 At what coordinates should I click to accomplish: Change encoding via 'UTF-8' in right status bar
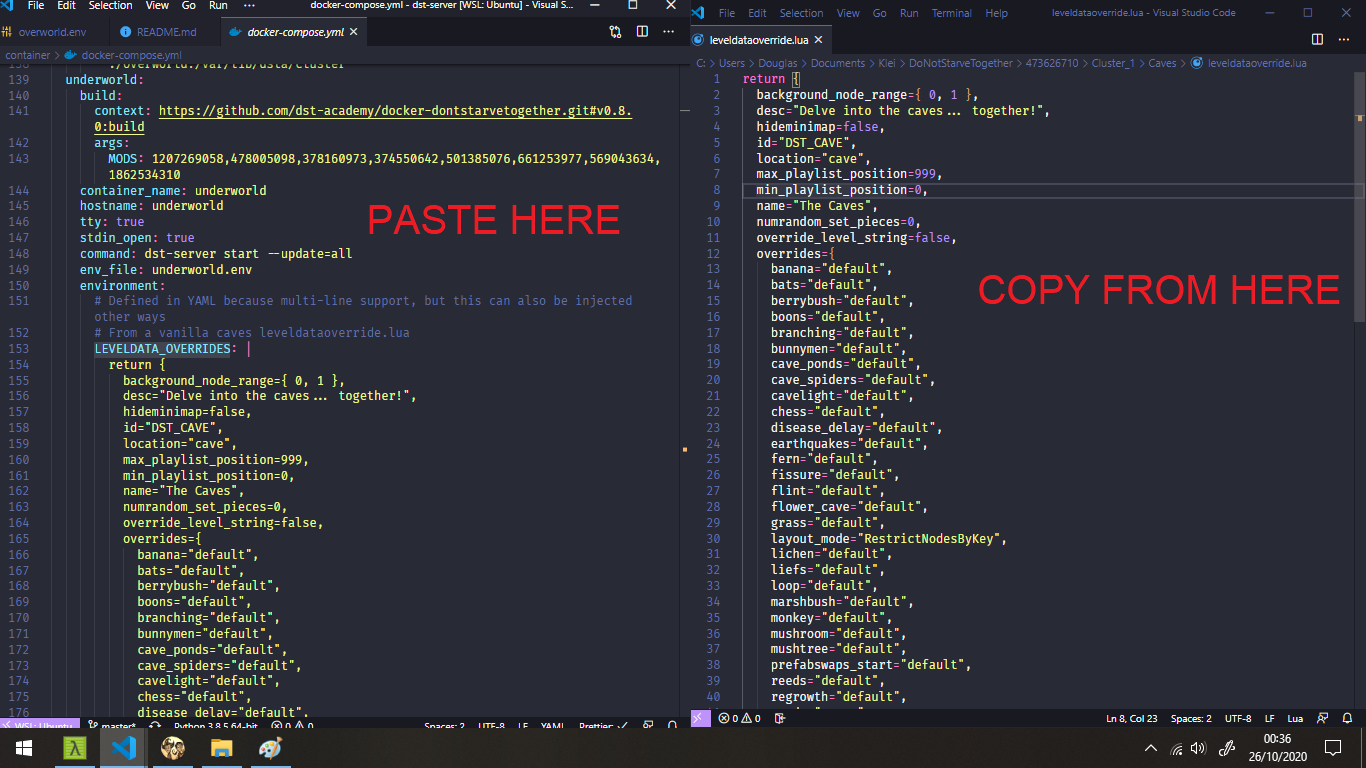pos(1238,718)
